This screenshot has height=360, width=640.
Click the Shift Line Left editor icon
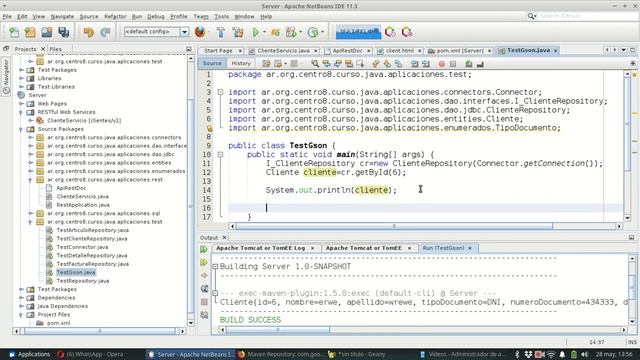coord(415,64)
